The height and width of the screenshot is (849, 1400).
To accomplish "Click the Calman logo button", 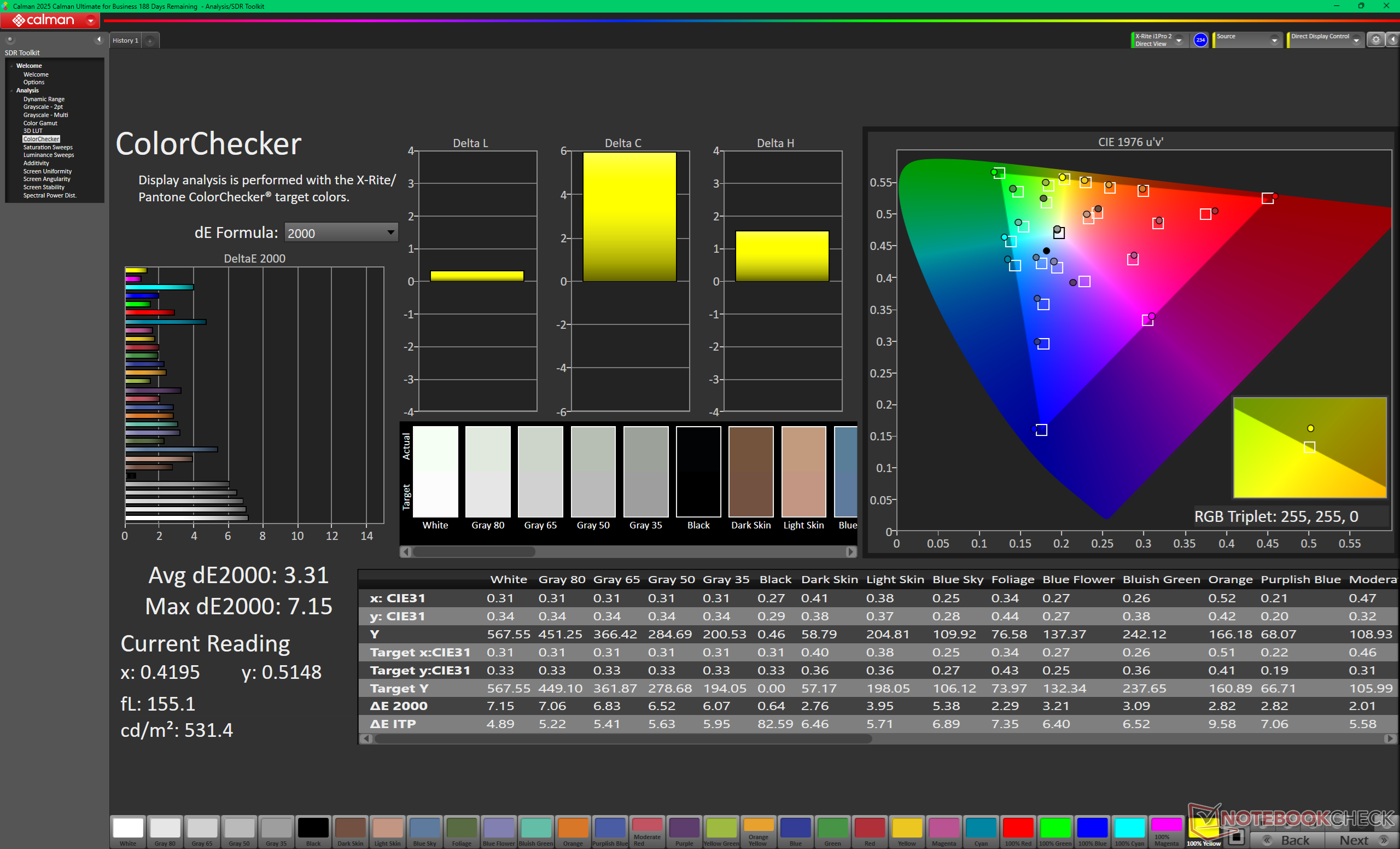I will [x=44, y=20].
